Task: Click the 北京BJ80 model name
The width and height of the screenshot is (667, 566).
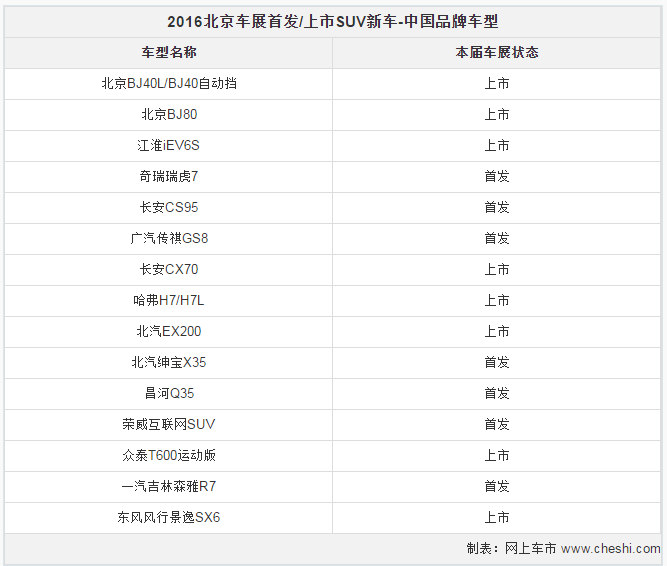Action: point(169,114)
